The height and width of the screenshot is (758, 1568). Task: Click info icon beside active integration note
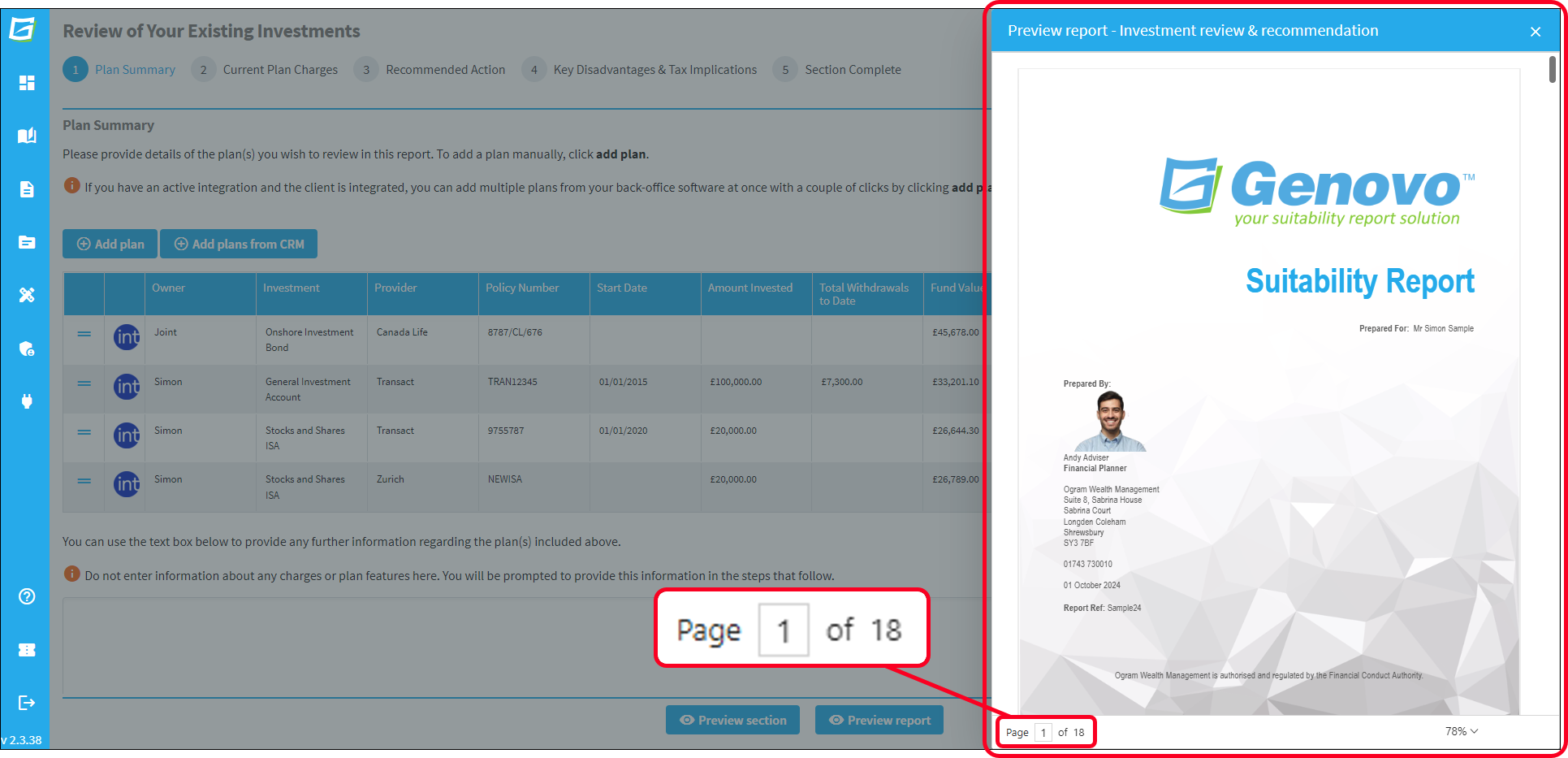[71, 185]
